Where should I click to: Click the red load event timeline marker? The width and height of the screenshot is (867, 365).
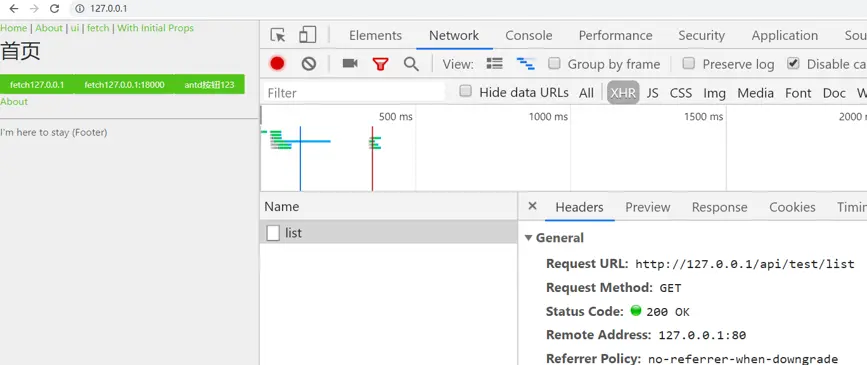coord(372,158)
